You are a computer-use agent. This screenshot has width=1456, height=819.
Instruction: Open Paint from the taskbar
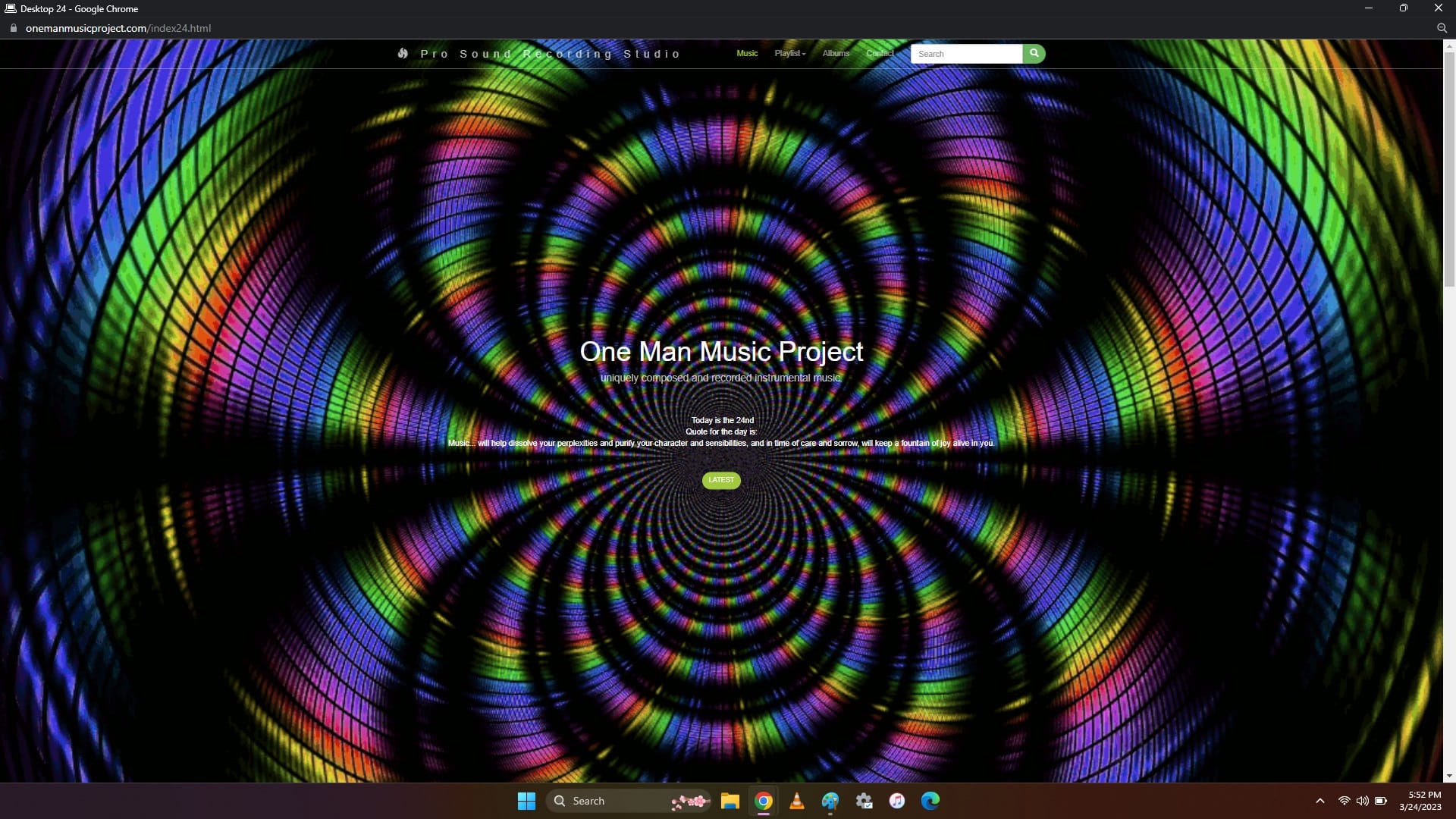tap(830, 801)
